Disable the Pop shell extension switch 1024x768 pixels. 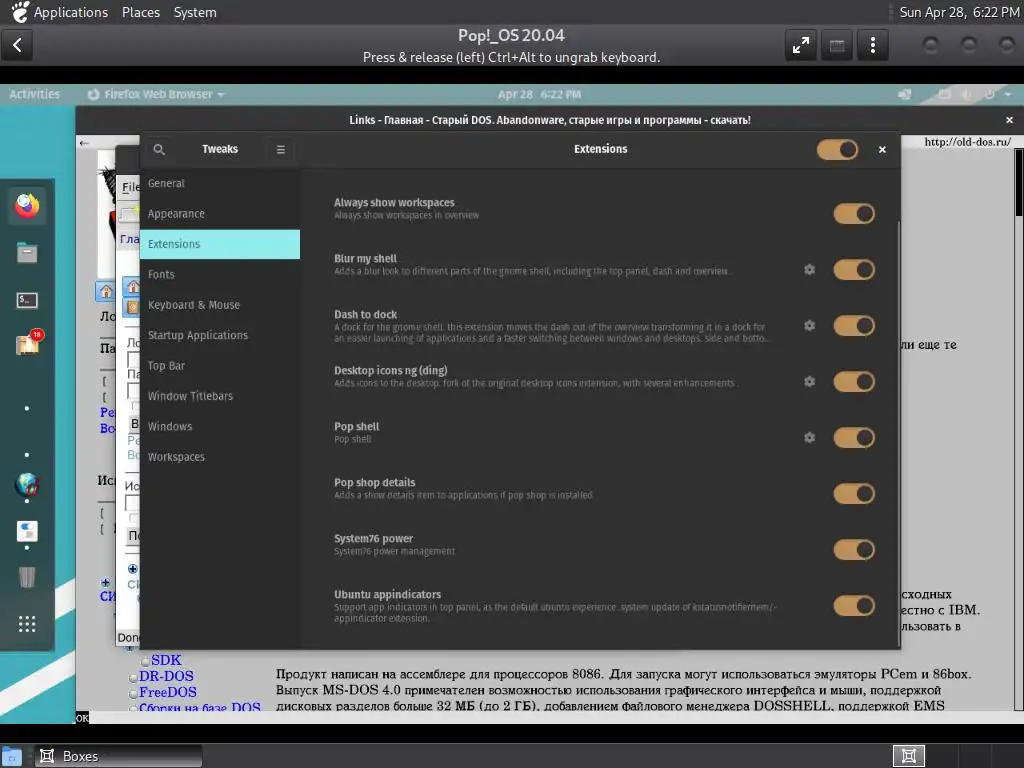point(854,438)
